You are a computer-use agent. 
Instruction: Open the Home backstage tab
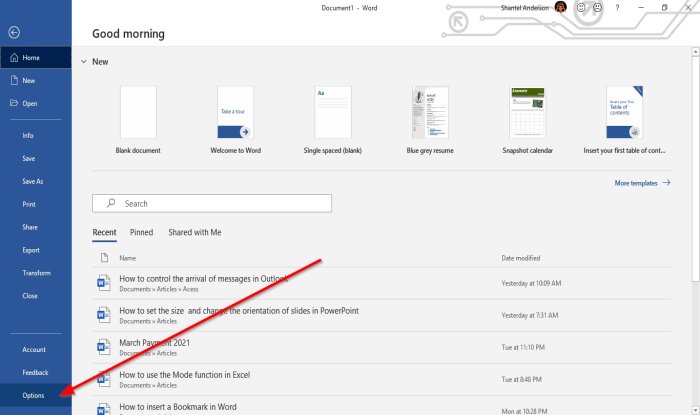pos(36,58)
